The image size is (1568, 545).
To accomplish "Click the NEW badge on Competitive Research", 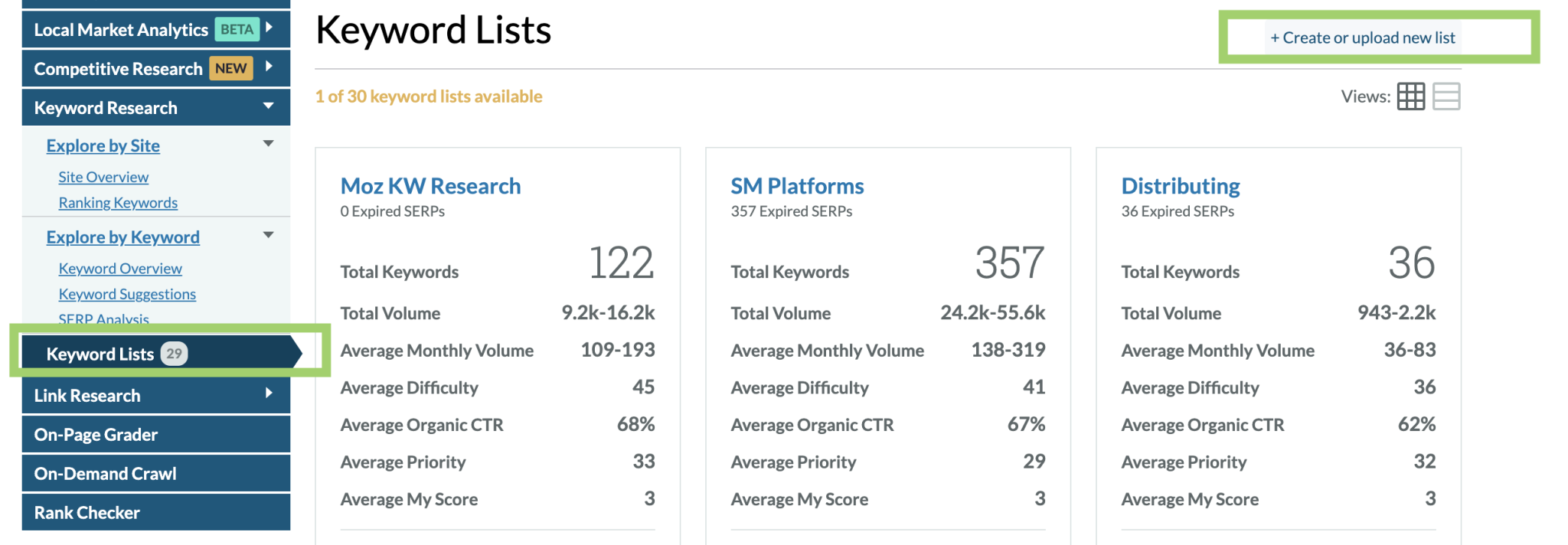I will (230, 68).
